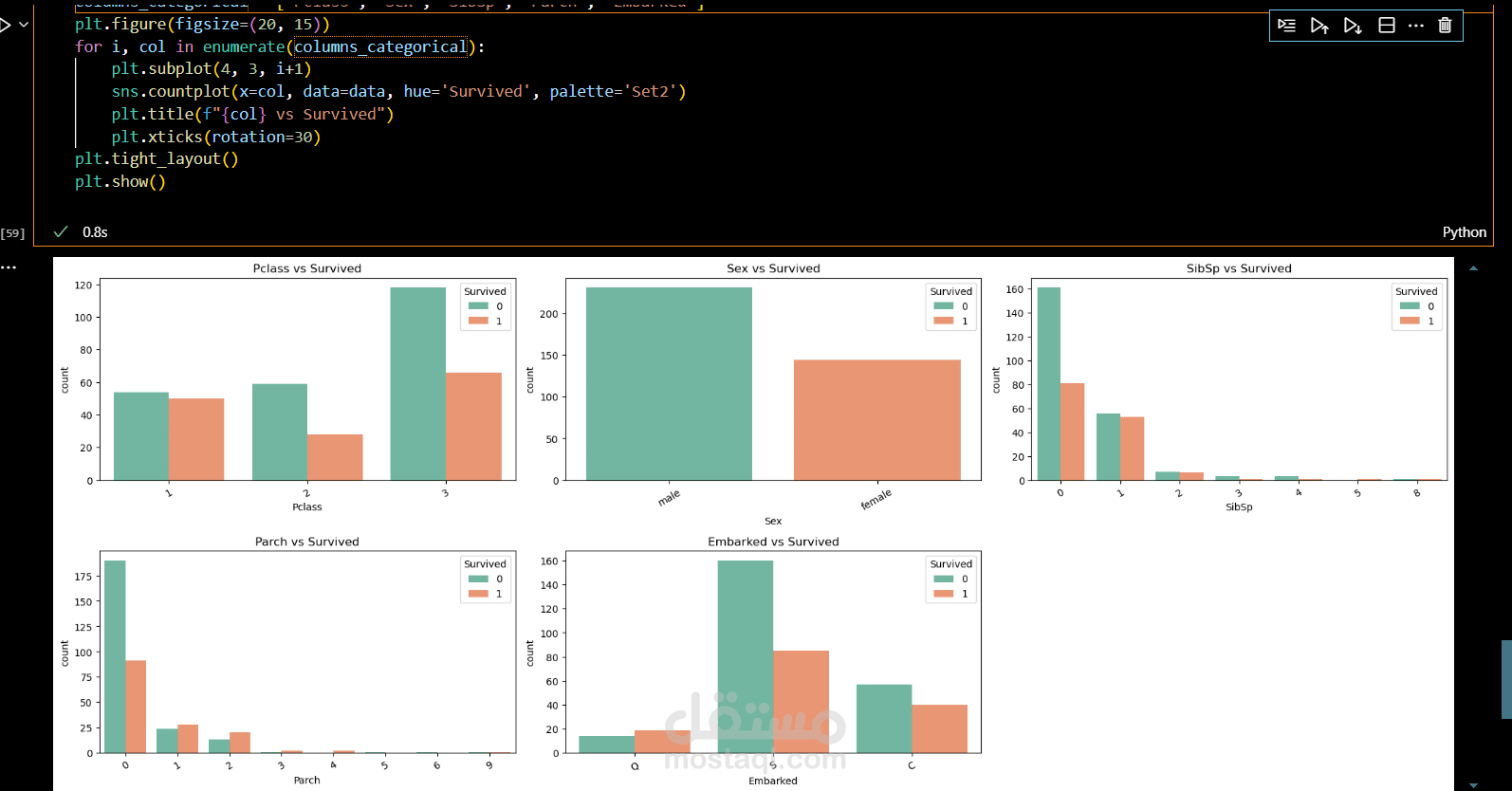This screenshot has width=1512, height=791.
Task: Delete the current cell
Action: click(1445, 26)
